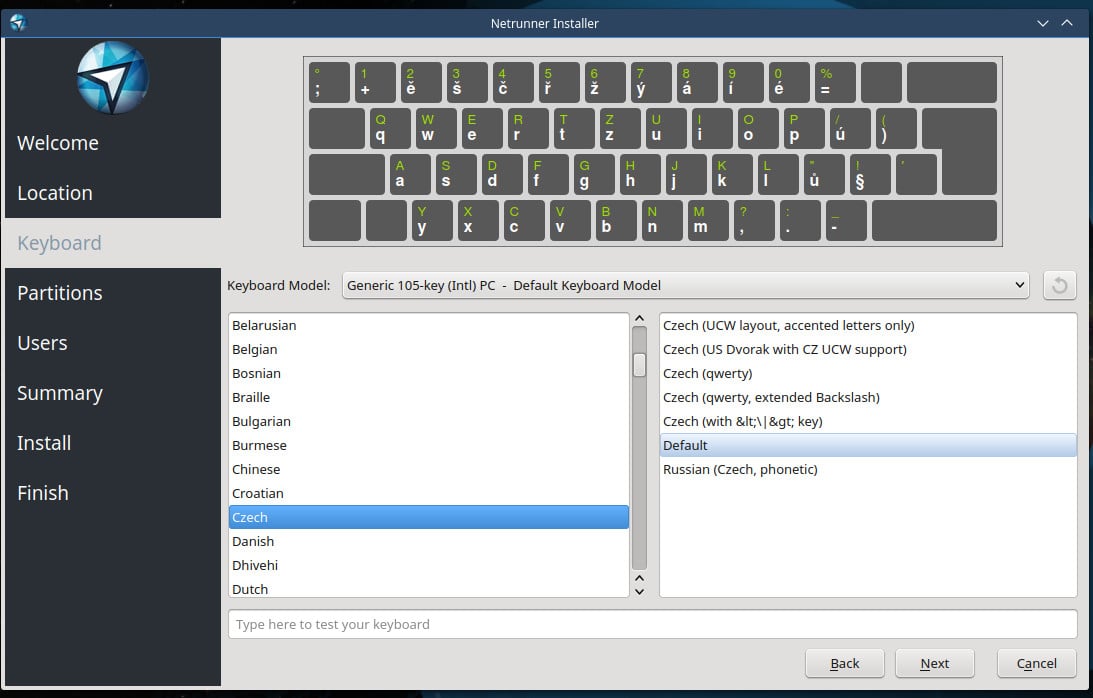Select Czech in the language list
Image resolution: width=1093 pixels, height=698 pixels.
click(x=429, y=517)
